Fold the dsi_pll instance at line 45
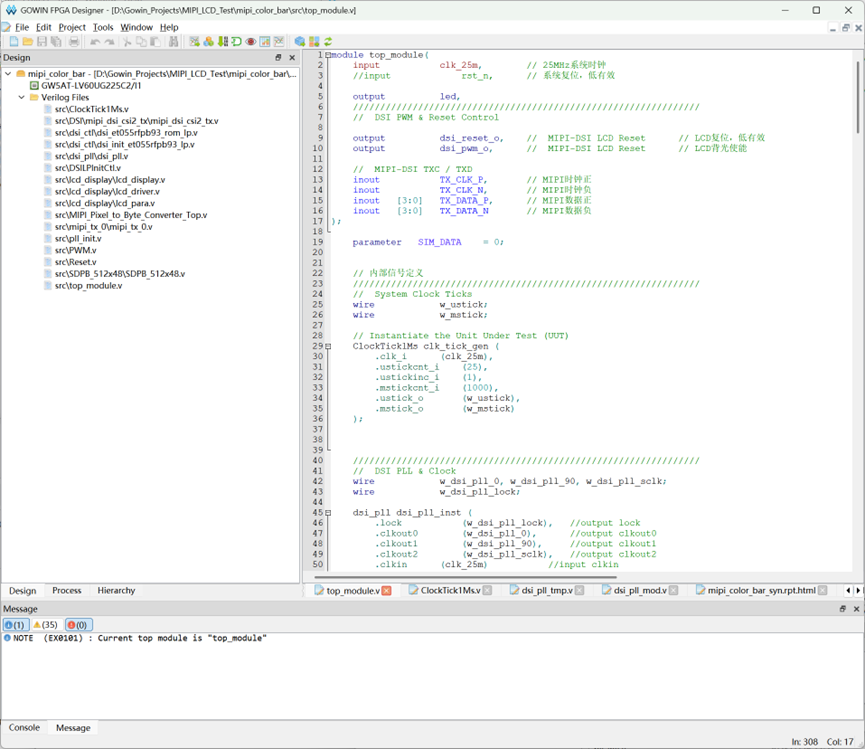Image resolution: width=865 pixels, height=749 pixels. [x=328, y=513]
